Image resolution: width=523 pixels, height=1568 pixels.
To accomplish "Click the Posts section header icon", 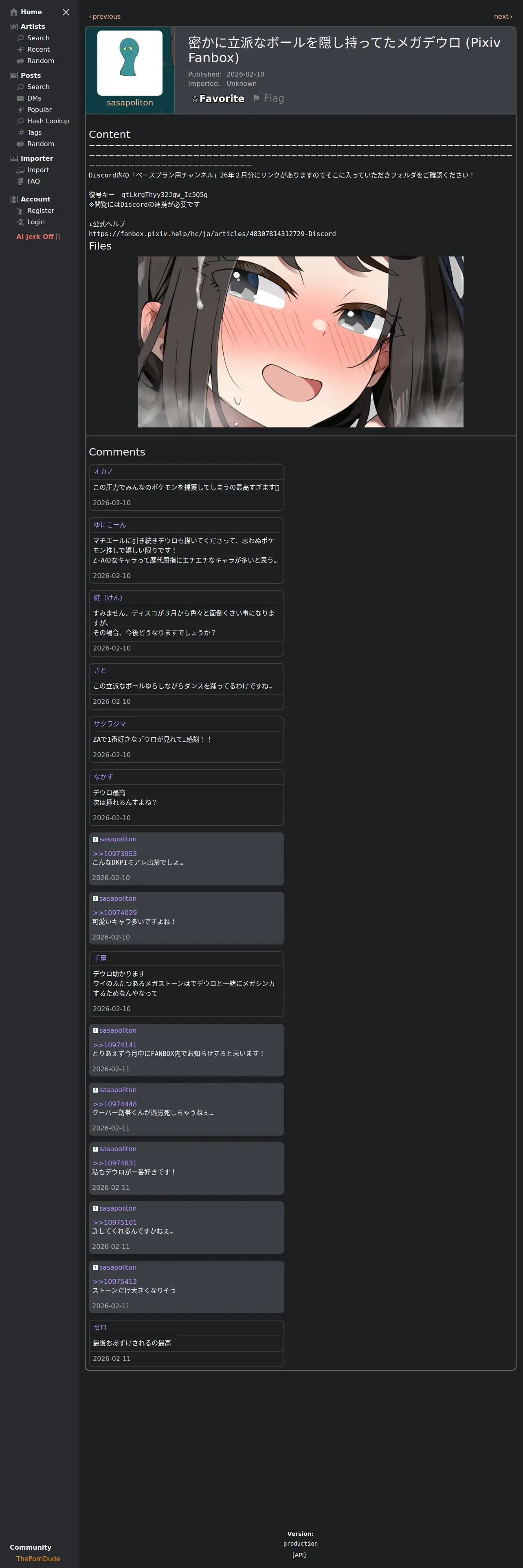I will tap(14, 75).
